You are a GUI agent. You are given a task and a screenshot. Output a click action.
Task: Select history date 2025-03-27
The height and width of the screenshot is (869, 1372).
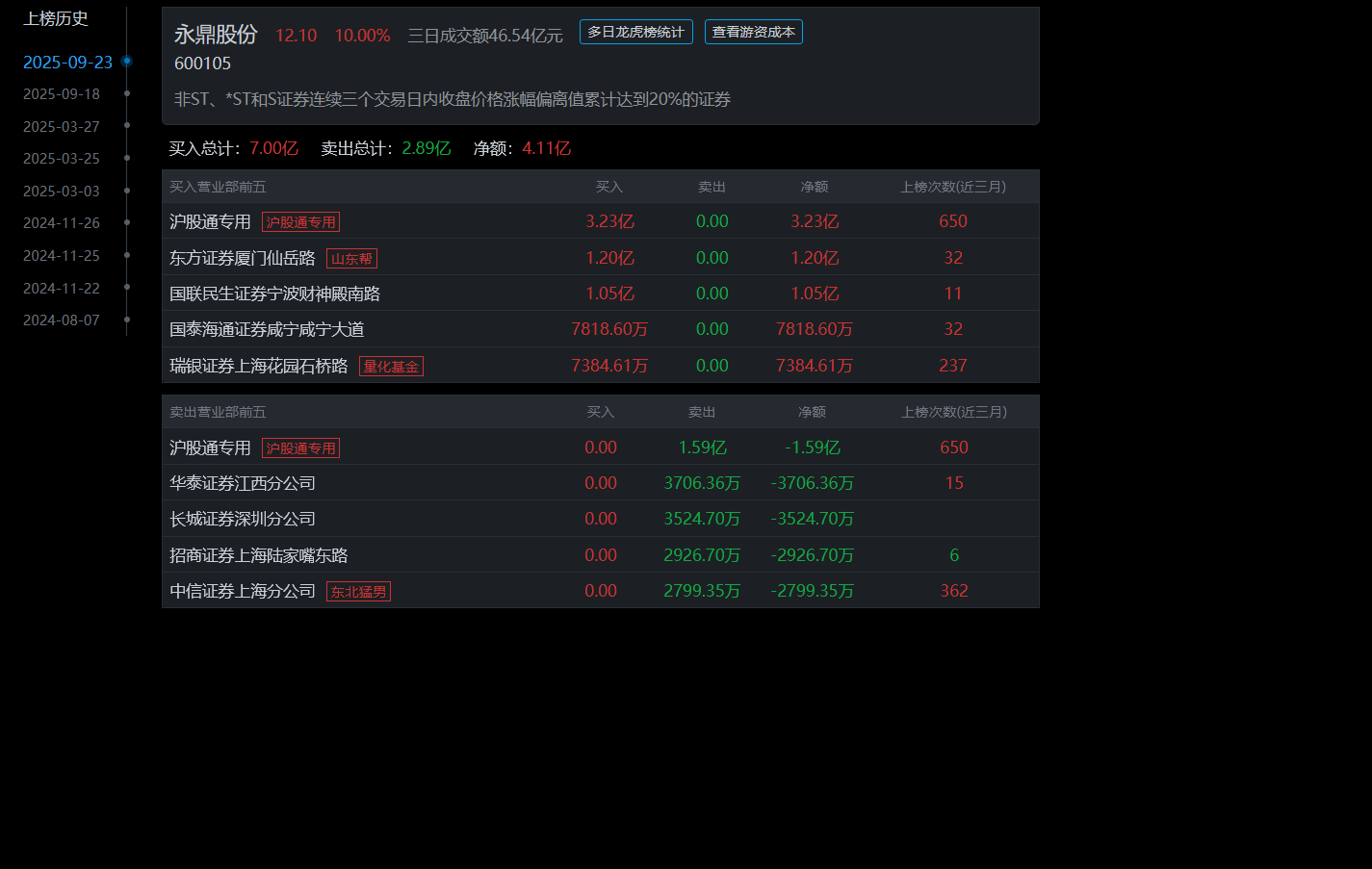pyautogui.click(x=62, y=127)
